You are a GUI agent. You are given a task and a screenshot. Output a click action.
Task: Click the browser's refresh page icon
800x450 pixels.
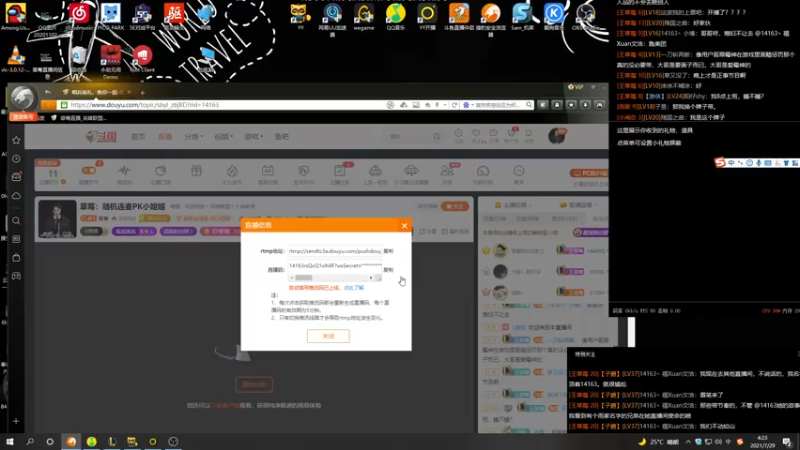tap(454, 105)
